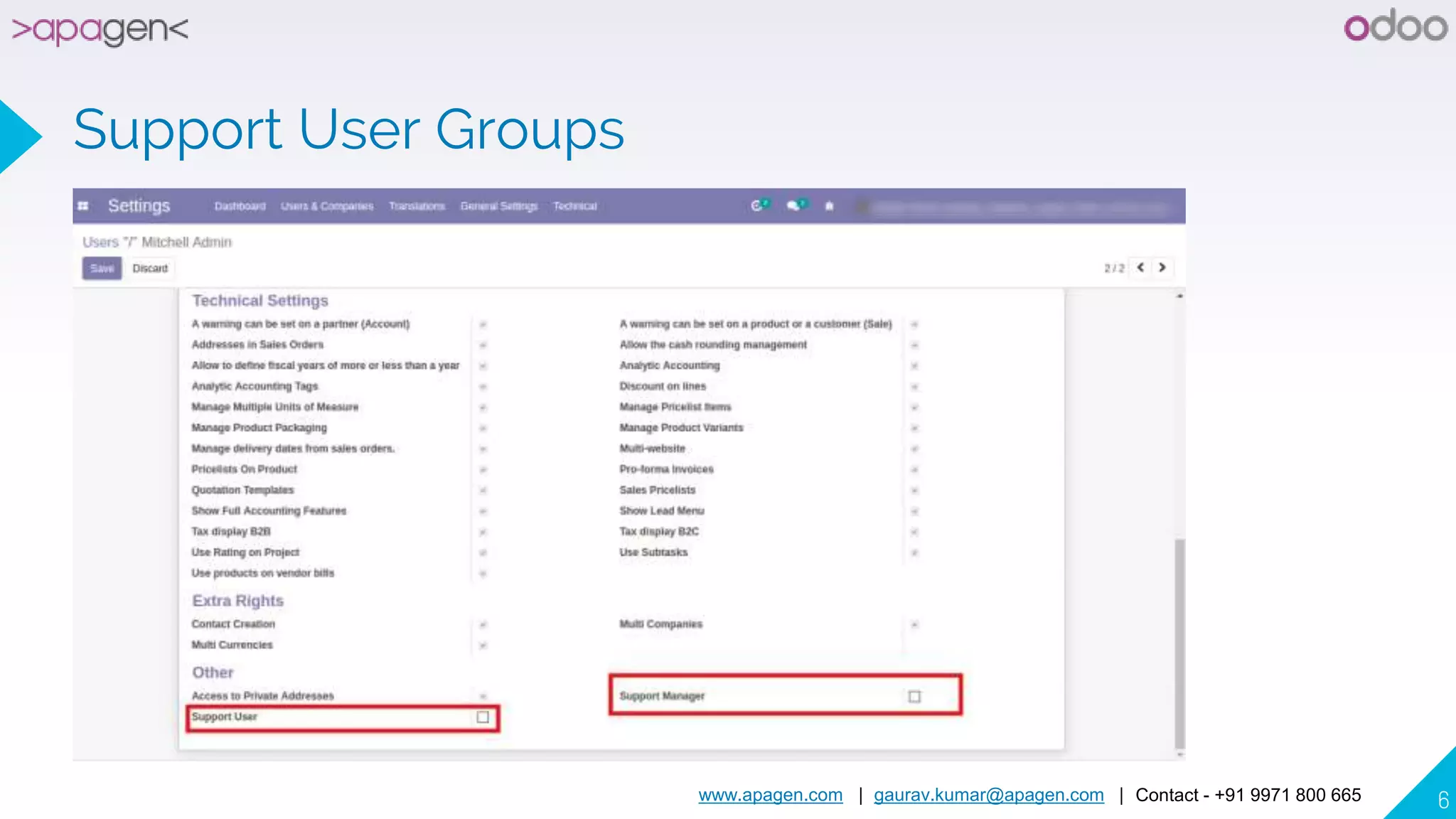Click the scrollbar up arrow

(1179, 296)
